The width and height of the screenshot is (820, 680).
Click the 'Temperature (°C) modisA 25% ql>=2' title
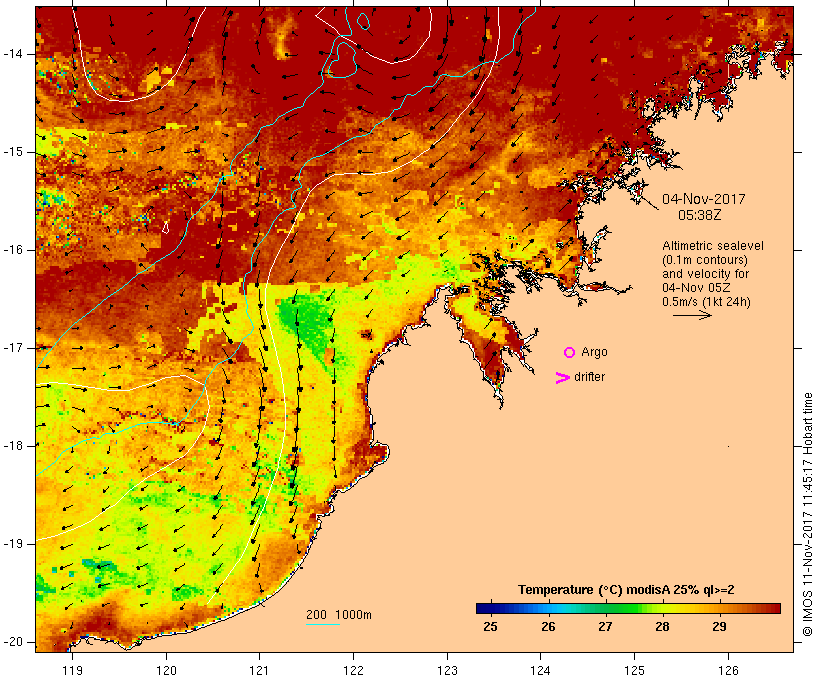(x=626, y=590)
